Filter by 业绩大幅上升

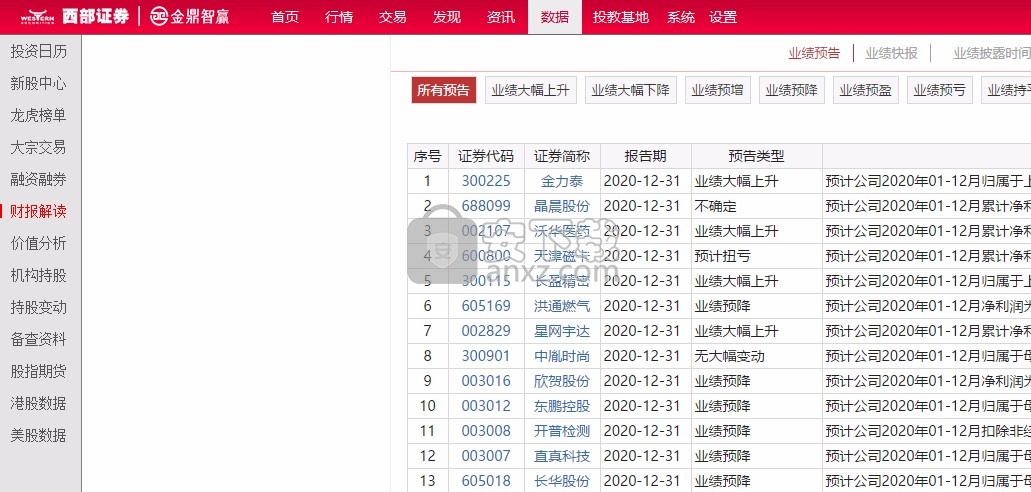click(x=531, y=90)
